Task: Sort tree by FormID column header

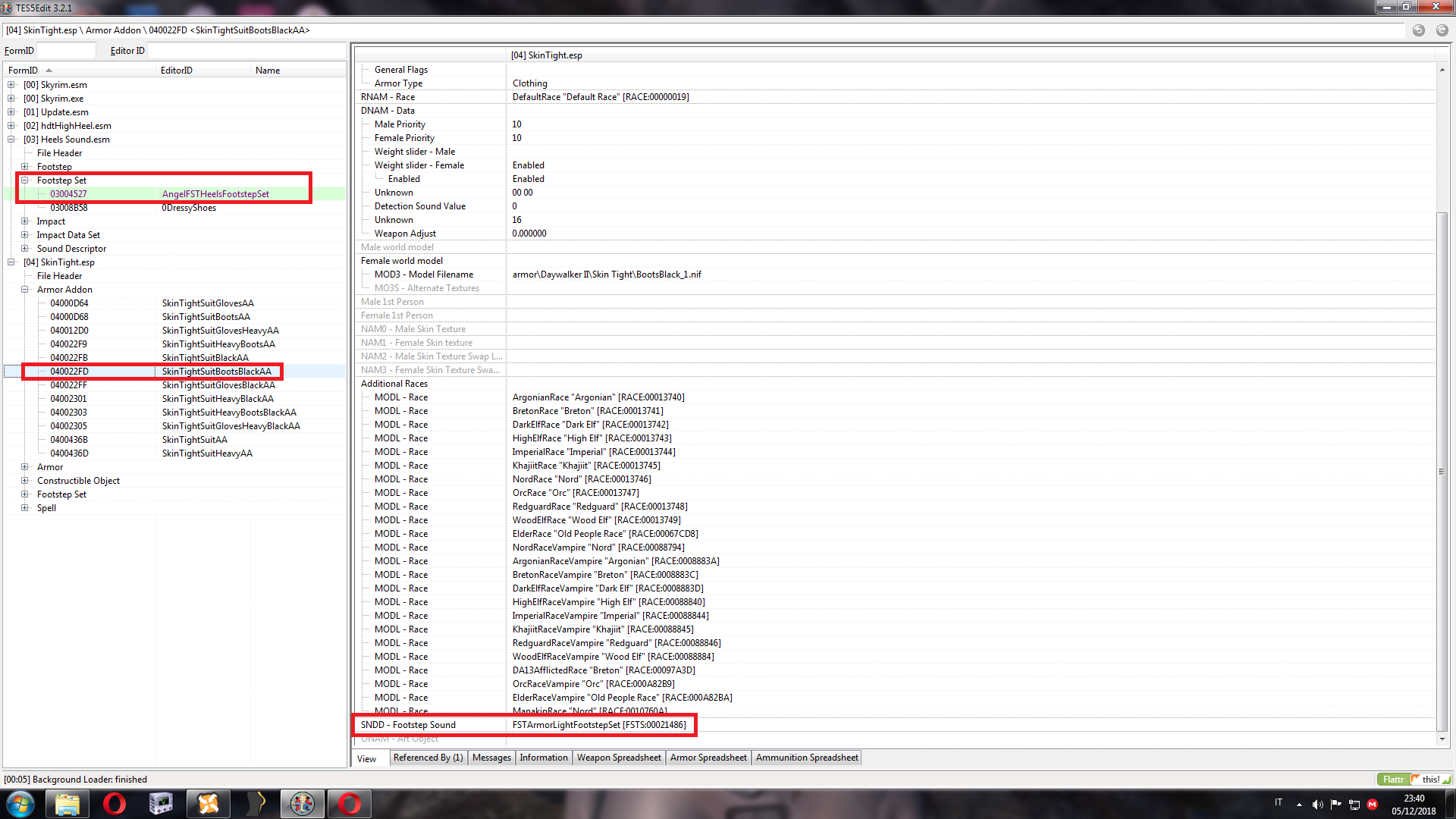Action: 80,71
